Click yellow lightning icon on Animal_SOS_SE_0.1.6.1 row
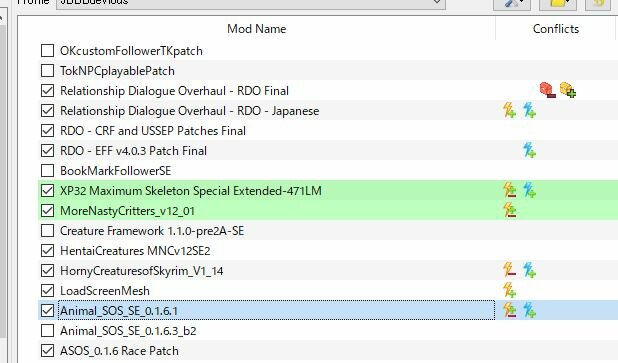The height and width of the screenshot is (363, 618). click(x=509, y=311)
